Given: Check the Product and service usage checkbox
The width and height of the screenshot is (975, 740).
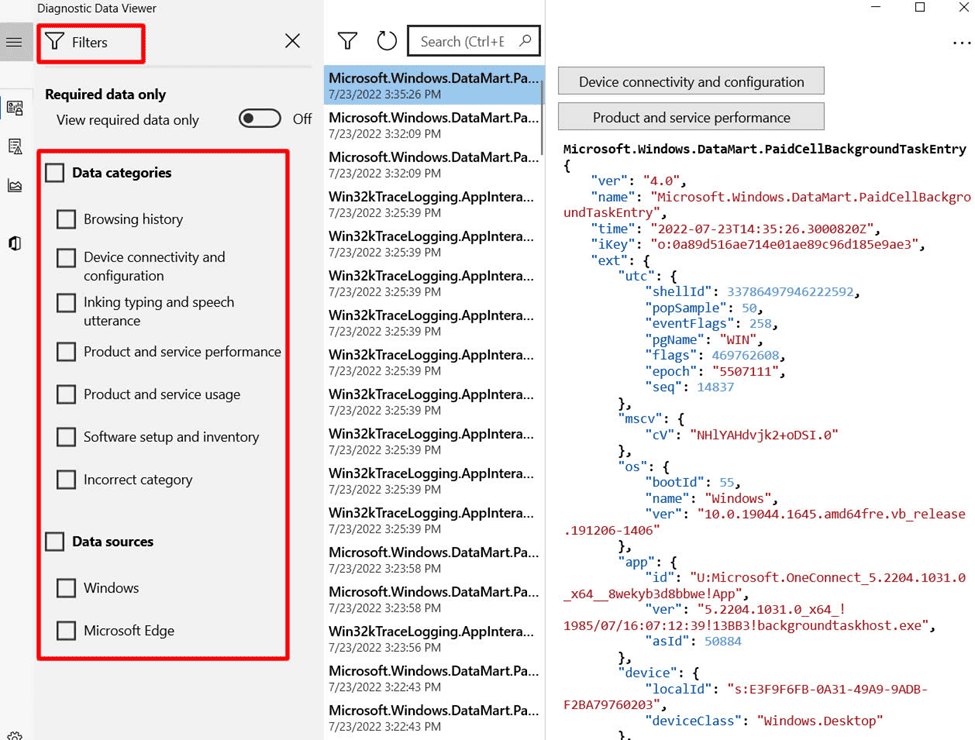Looking at the screenshot, I should tap(66, 394).
